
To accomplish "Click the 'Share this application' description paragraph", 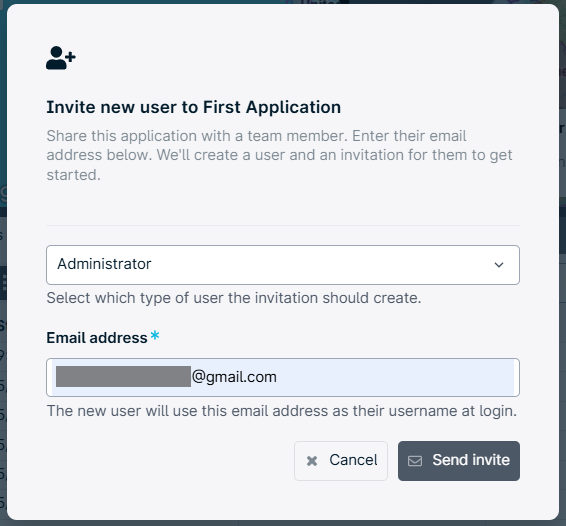I will click(279, 155).
